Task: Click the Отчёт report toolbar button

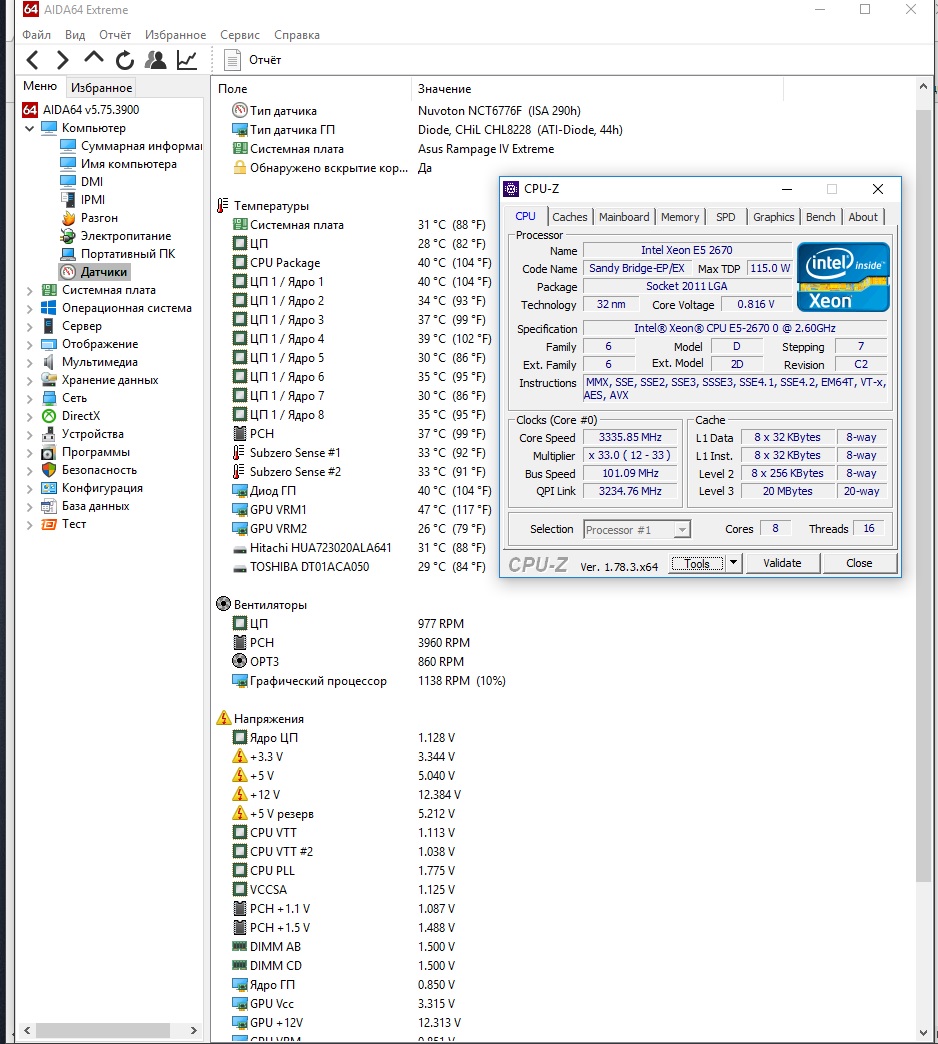Action: pyautogui.click(x=253, y=60)
